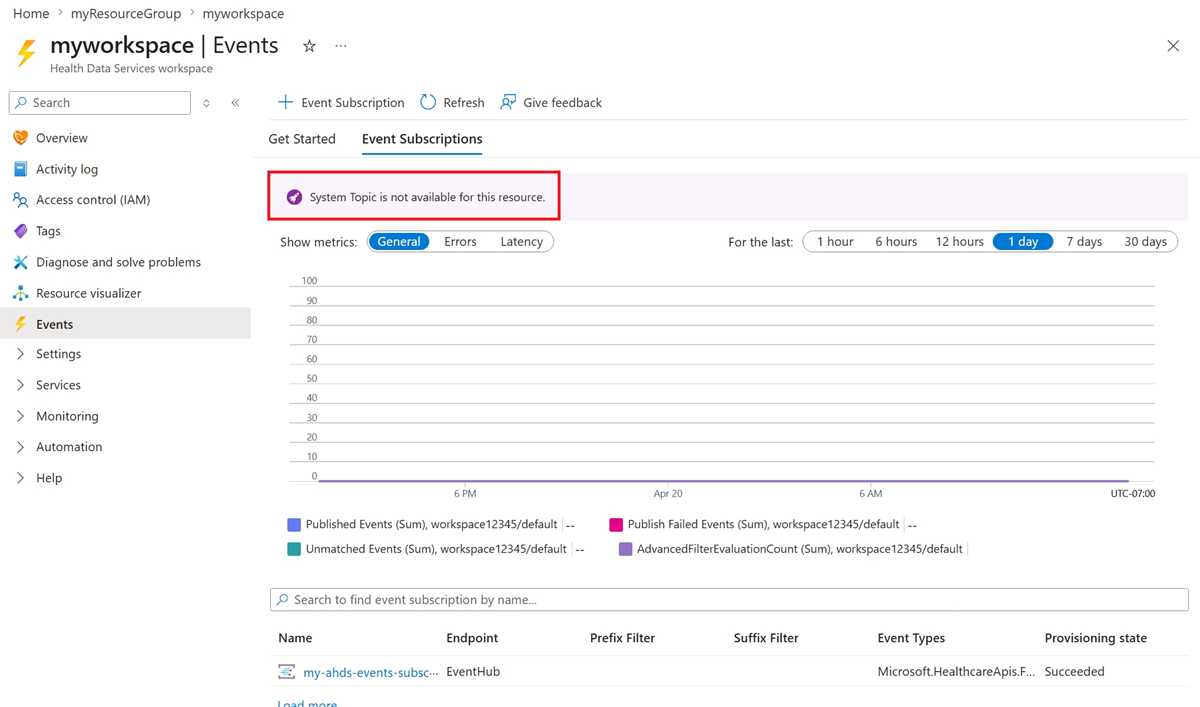Collapse the sidebar with the double chevron

(235, 103)
